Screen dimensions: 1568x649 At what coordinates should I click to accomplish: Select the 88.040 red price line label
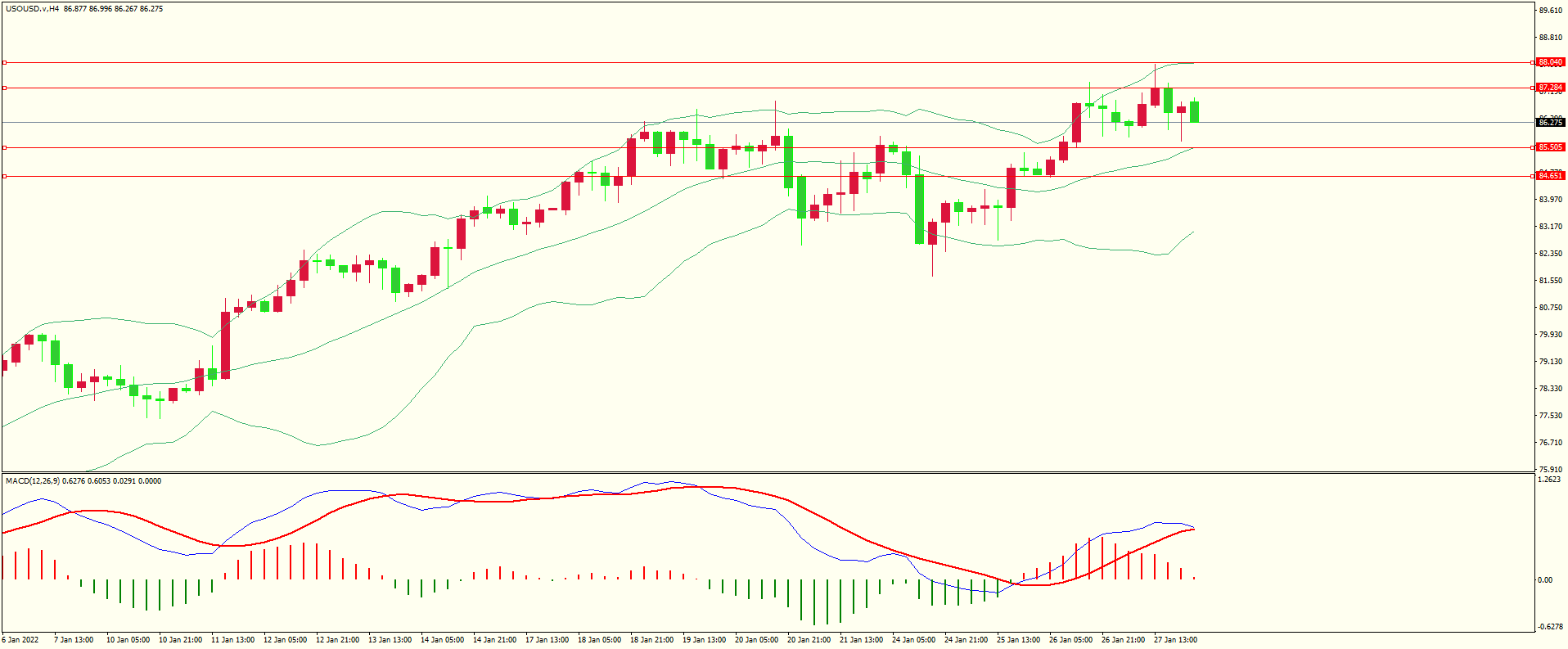[1550, 62]
